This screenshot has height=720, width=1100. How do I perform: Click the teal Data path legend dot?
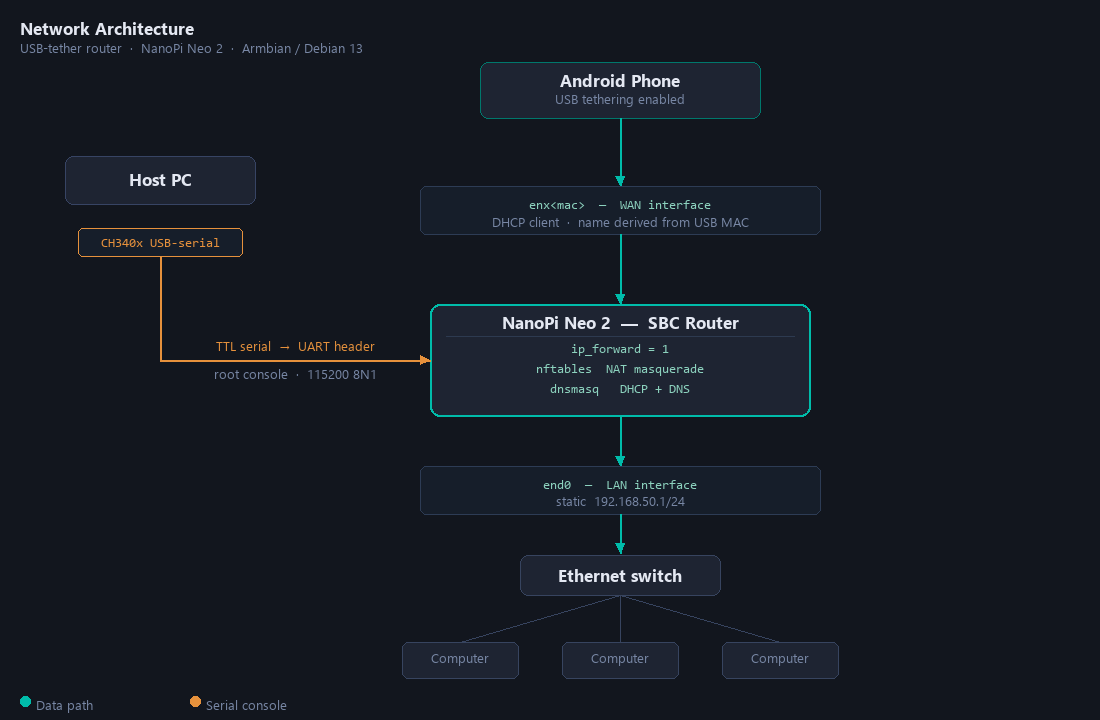pyautogui.click(x=26, y=702)
